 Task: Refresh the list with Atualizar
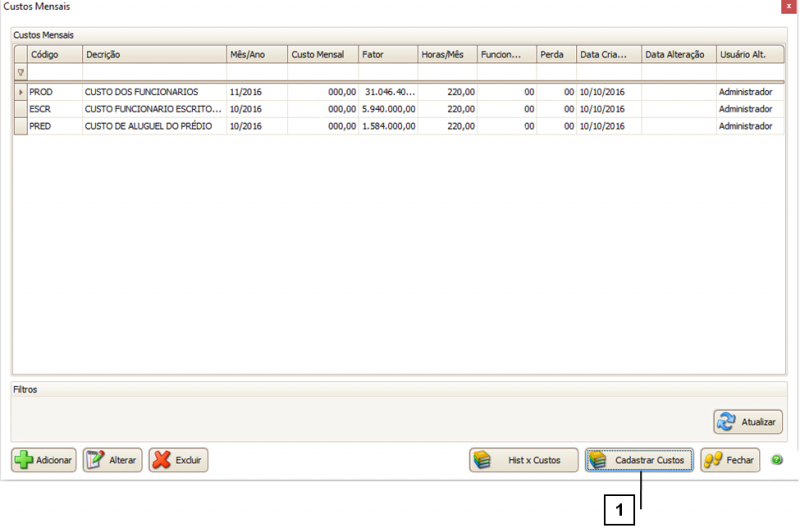pyautogui.click(x=748, y=422)
